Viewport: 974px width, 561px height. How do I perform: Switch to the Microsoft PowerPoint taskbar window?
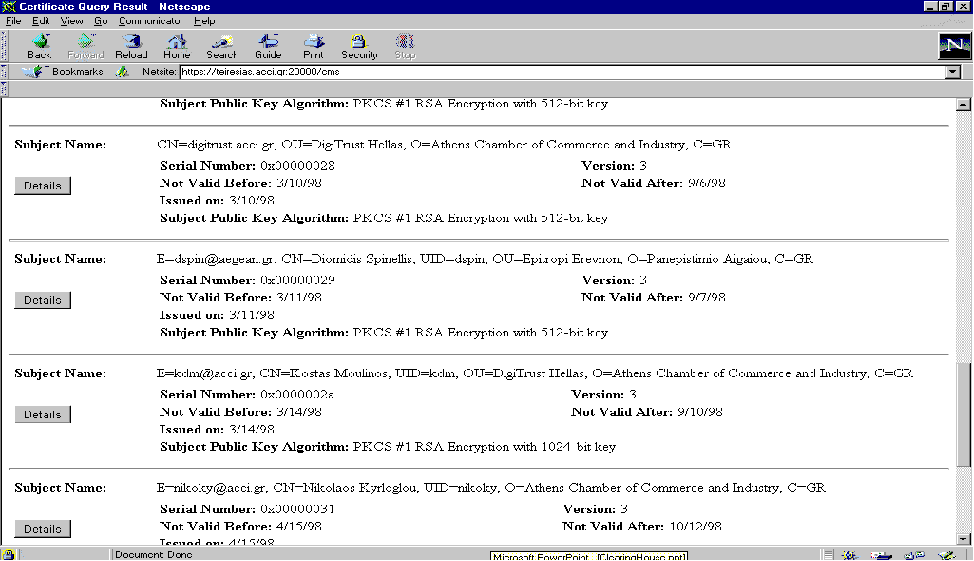588,555
